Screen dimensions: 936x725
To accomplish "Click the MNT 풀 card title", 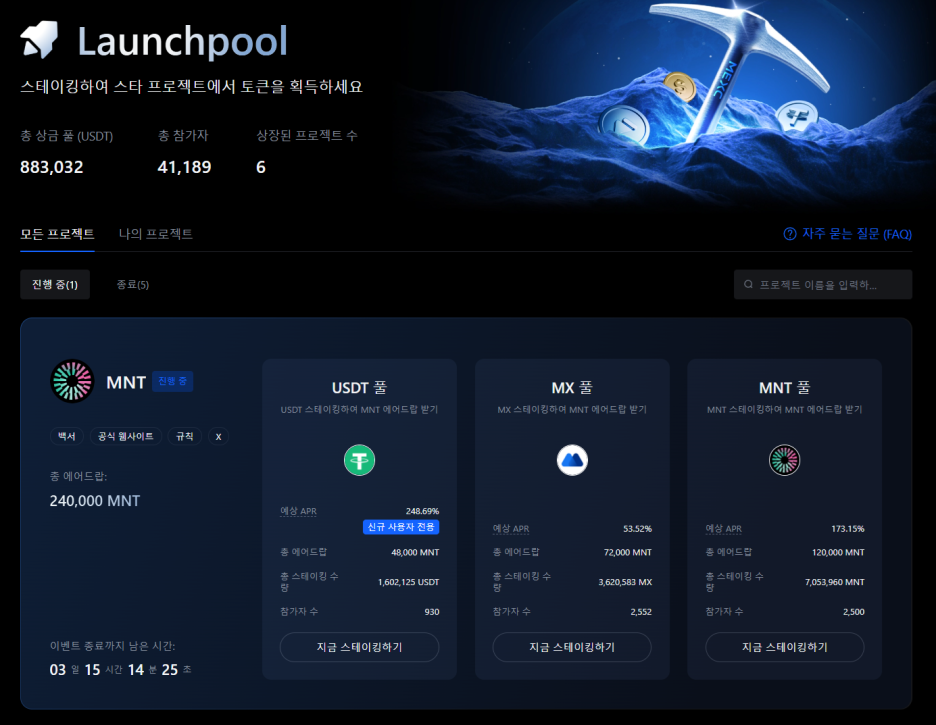I will tap(784, 388).
